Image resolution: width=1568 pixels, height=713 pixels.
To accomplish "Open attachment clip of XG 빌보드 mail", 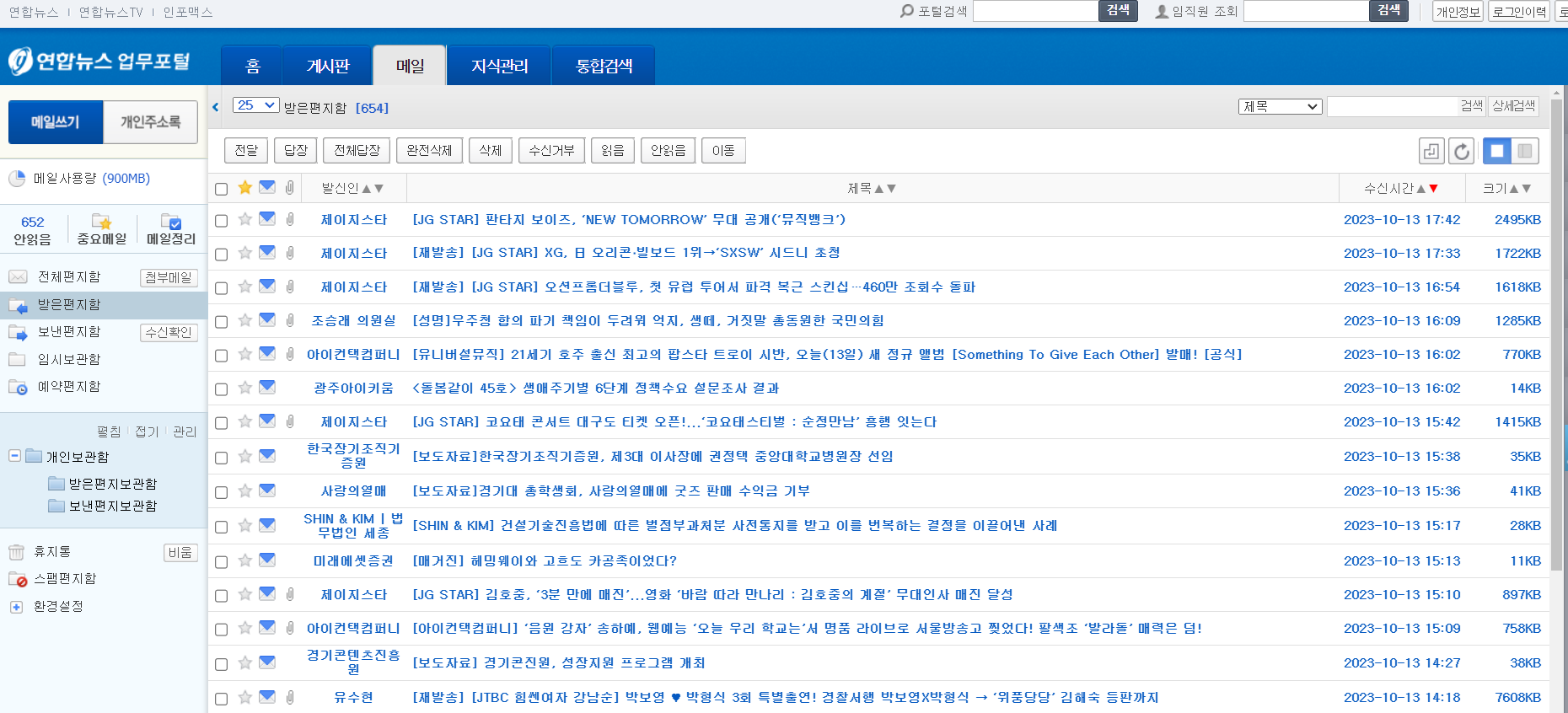I will [289, 253].
